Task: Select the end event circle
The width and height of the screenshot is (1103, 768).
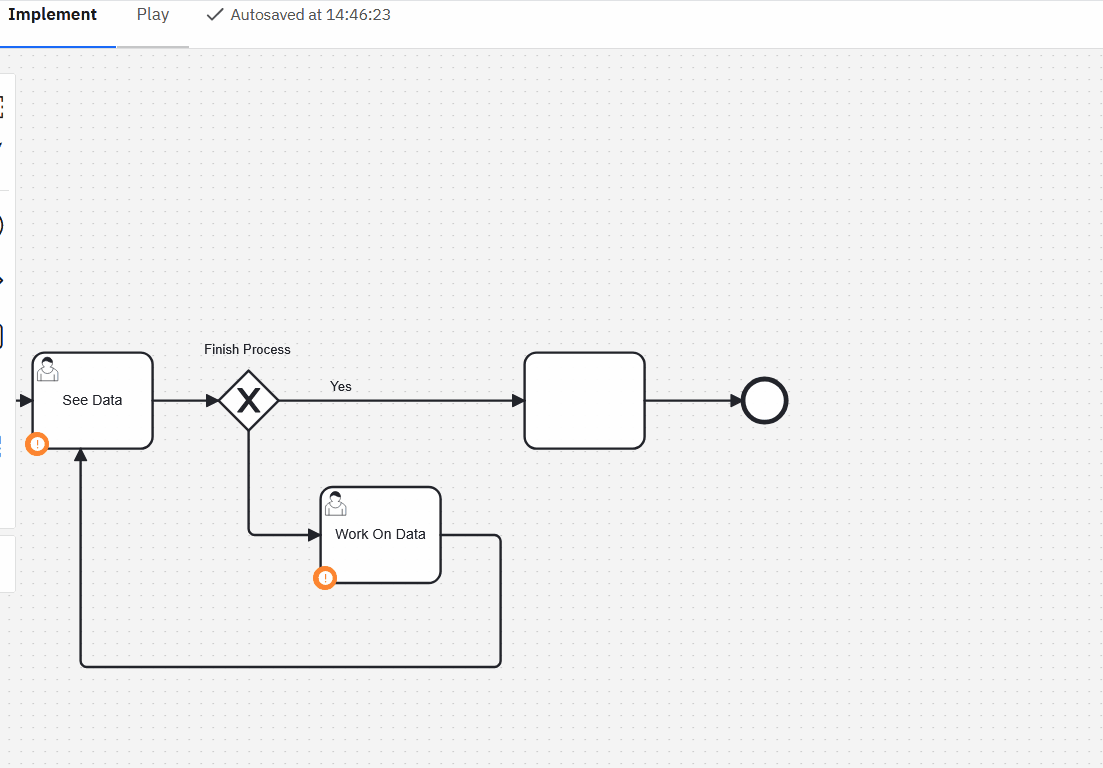Action: pyautogui.click(x=765, y=401)
